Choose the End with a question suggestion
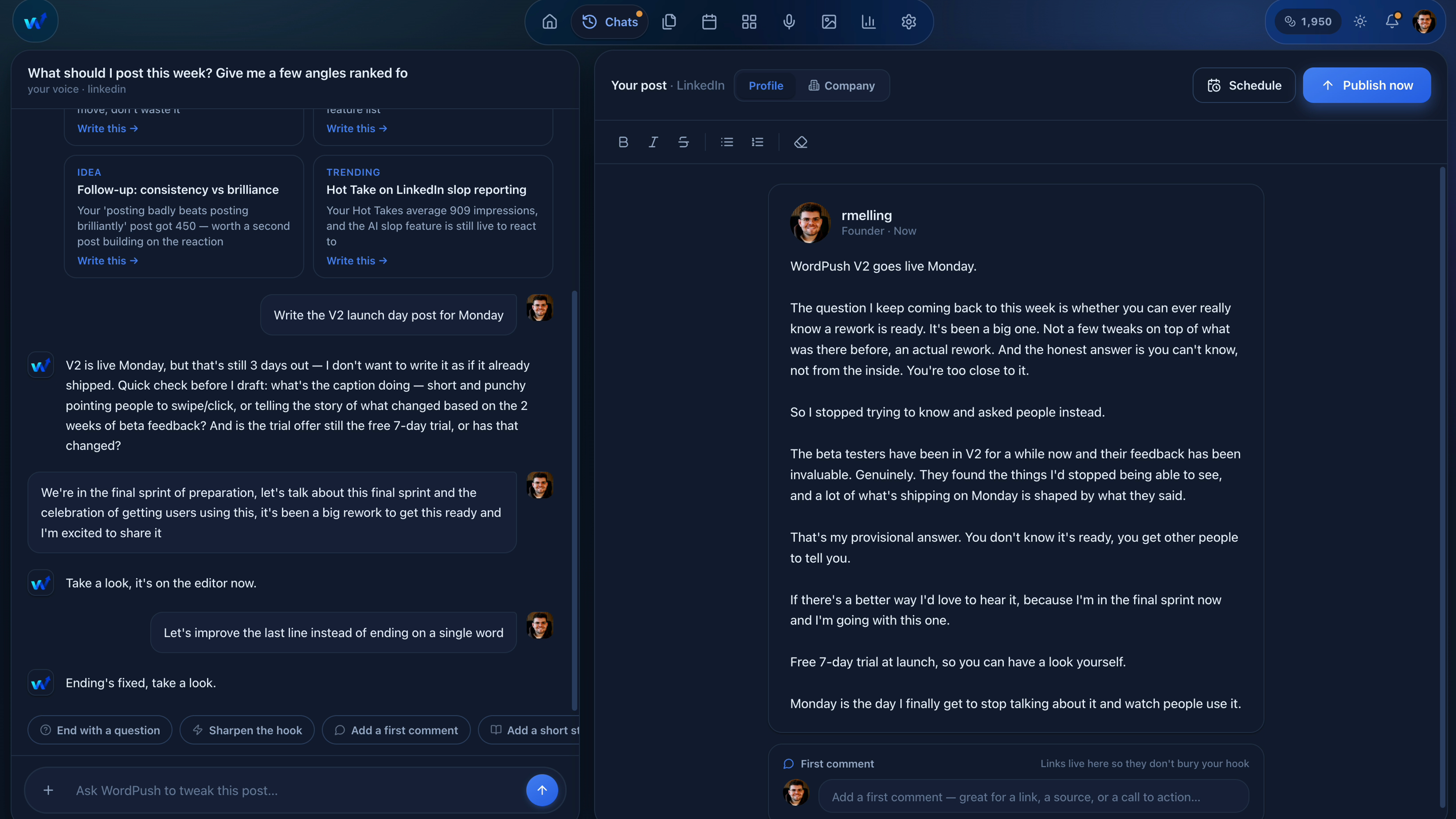This screenshot has width=1456, height=819. coord(100,730)
